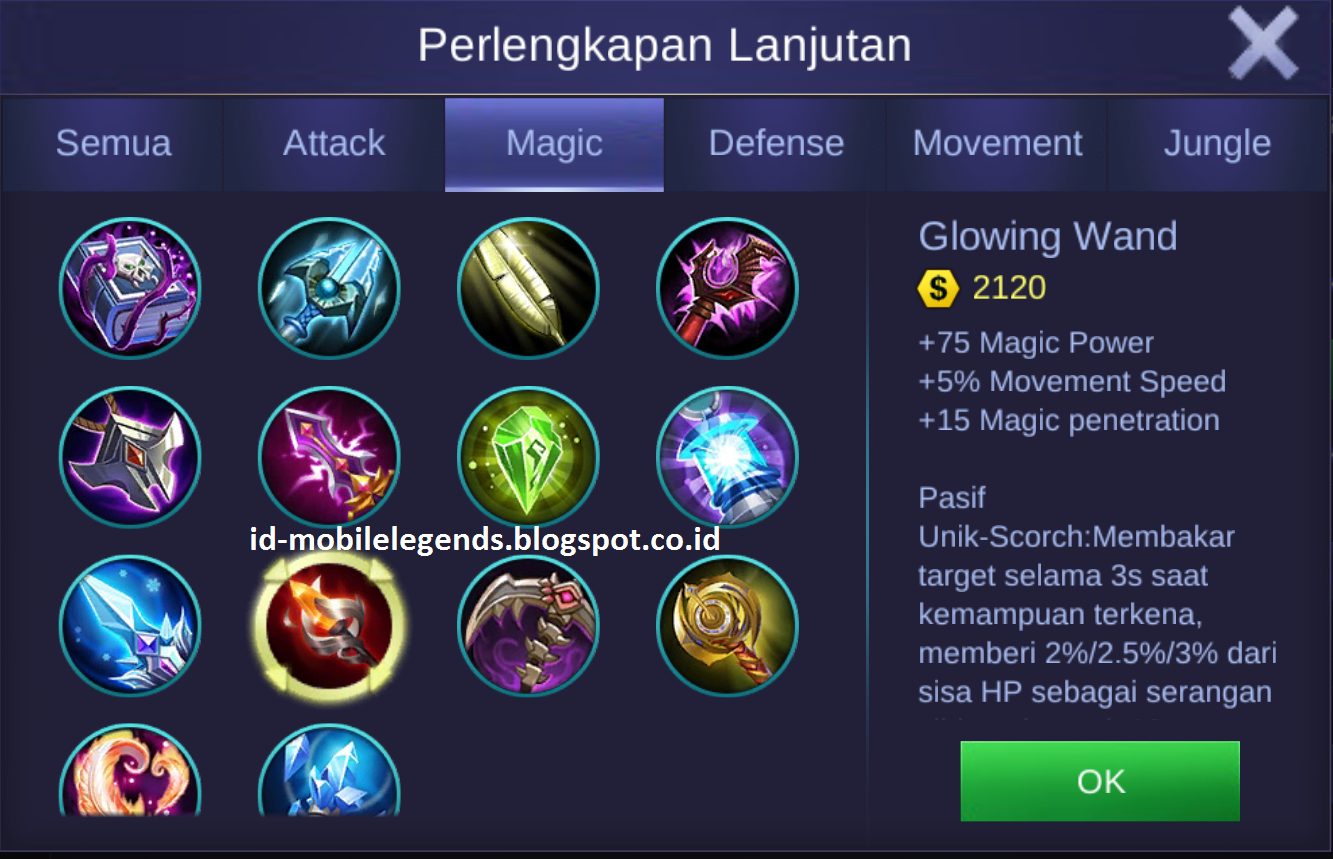Select the purple lightning sword item icon
This screenshot has width=1333, height=859.
click(x=329, y=457)
